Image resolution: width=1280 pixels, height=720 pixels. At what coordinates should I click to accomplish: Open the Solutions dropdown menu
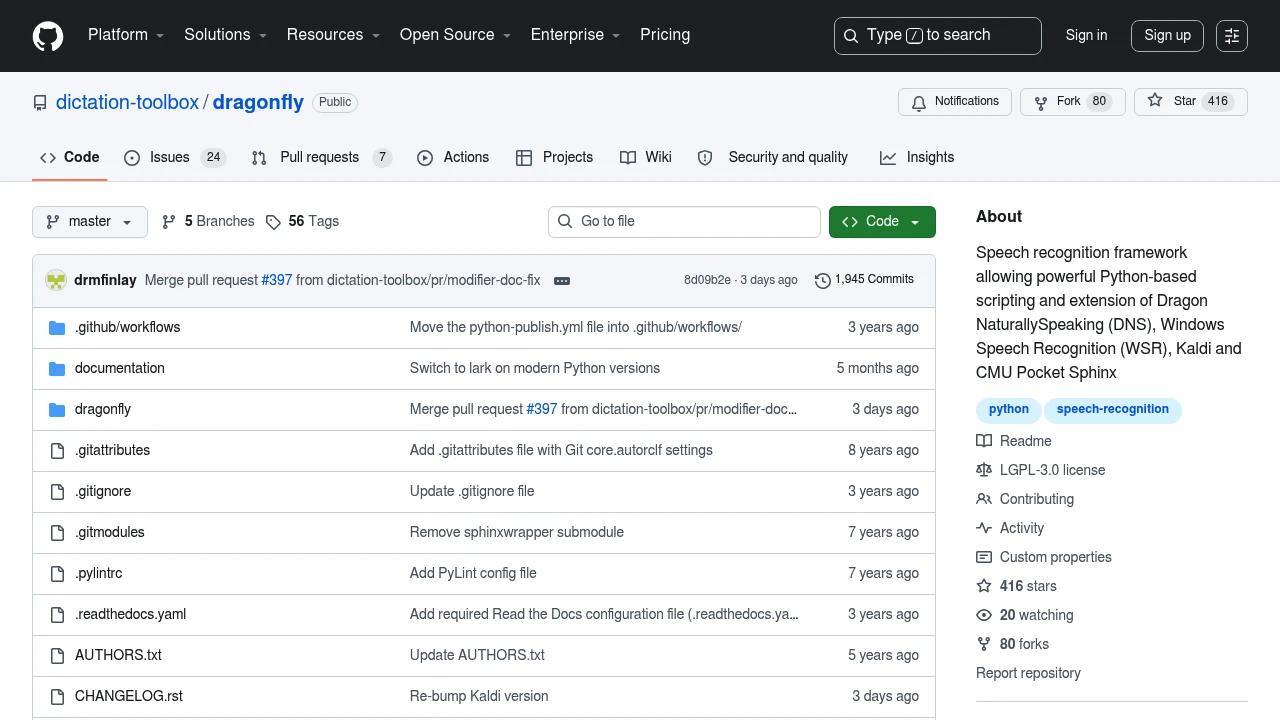point(225,35)
